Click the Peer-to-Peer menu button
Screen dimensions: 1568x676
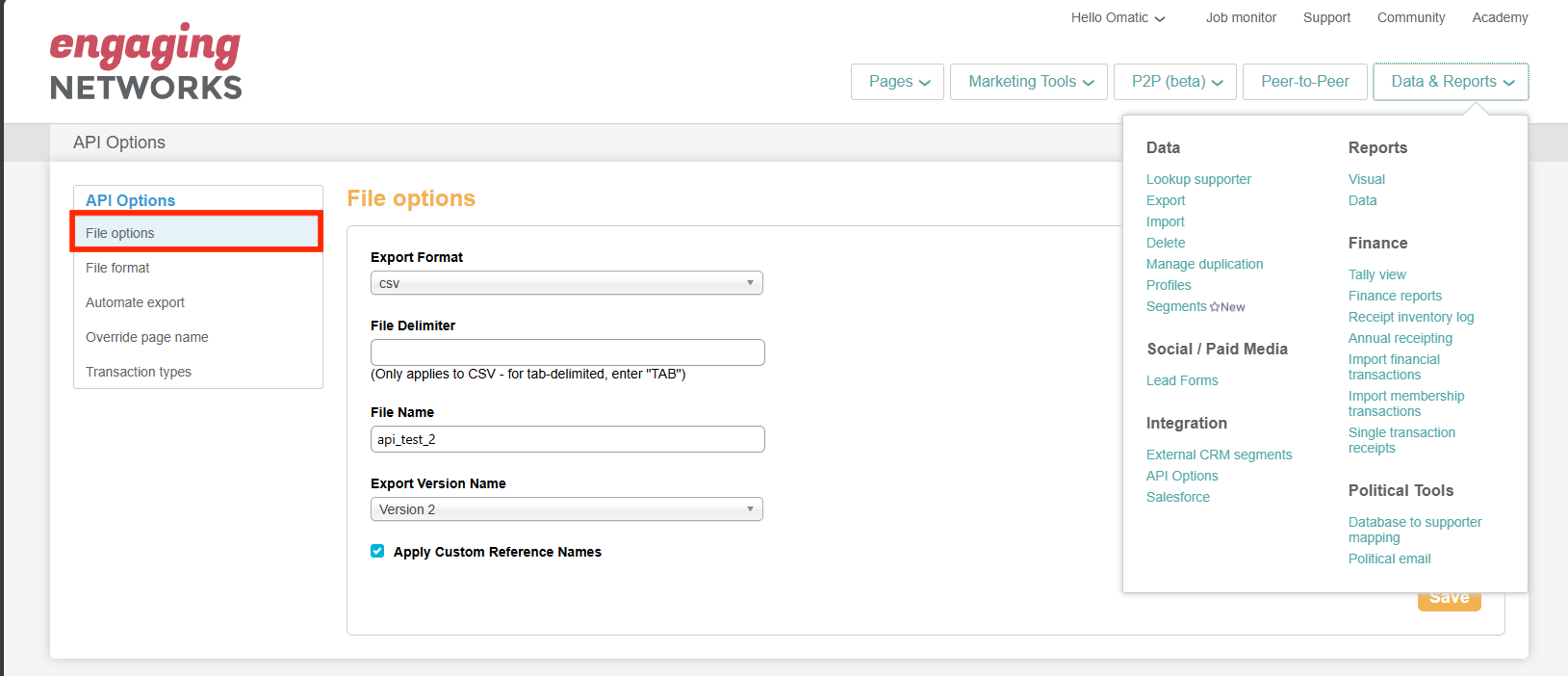[1304, 82]
